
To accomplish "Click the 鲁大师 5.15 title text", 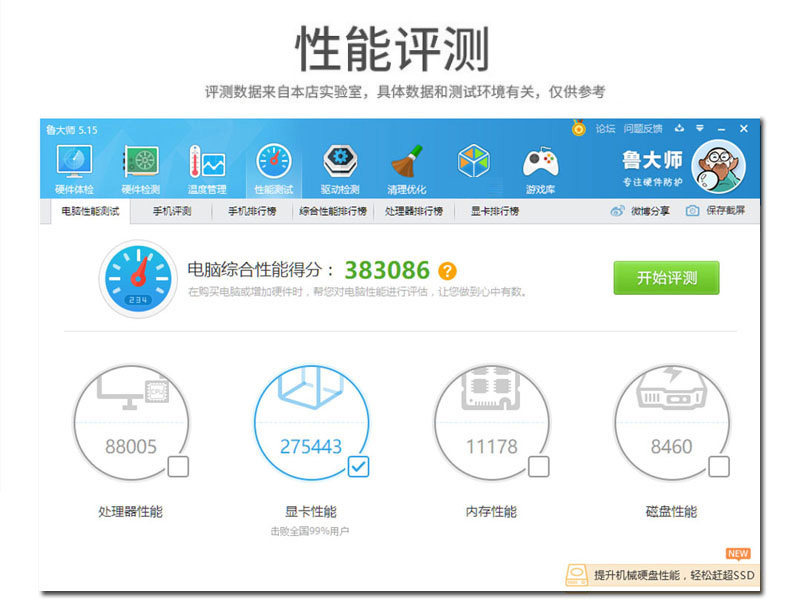I will click(x=72, y=130).
